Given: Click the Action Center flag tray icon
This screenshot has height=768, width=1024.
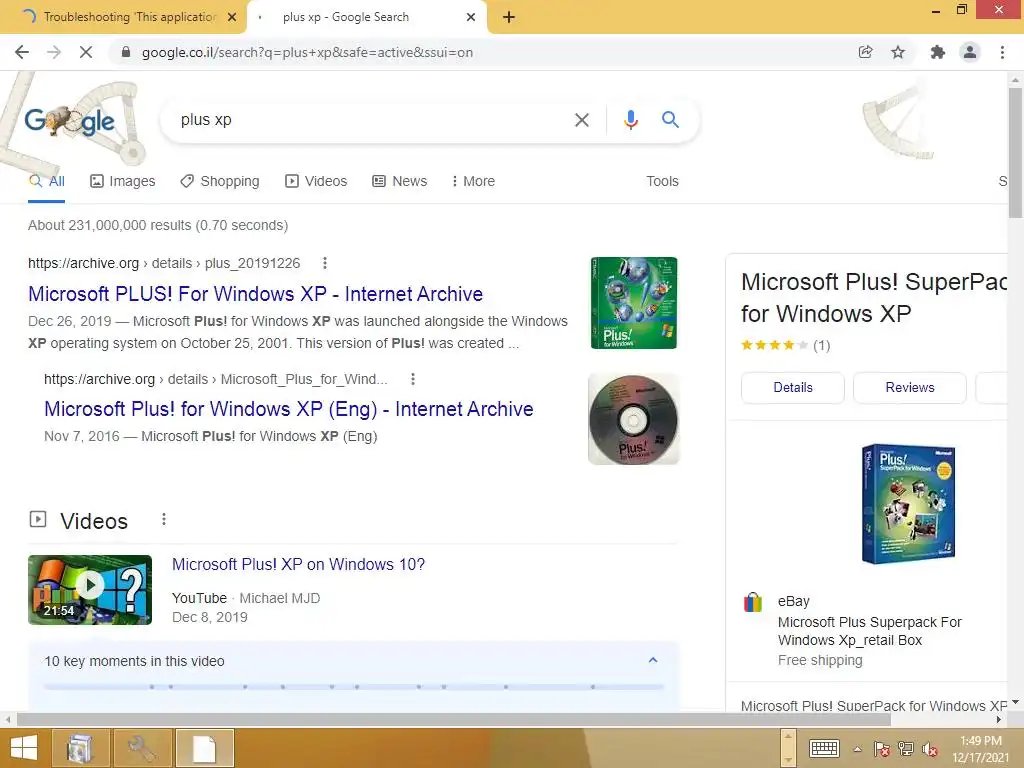Looking at the screenshot, I should click(x=882, y=749).
